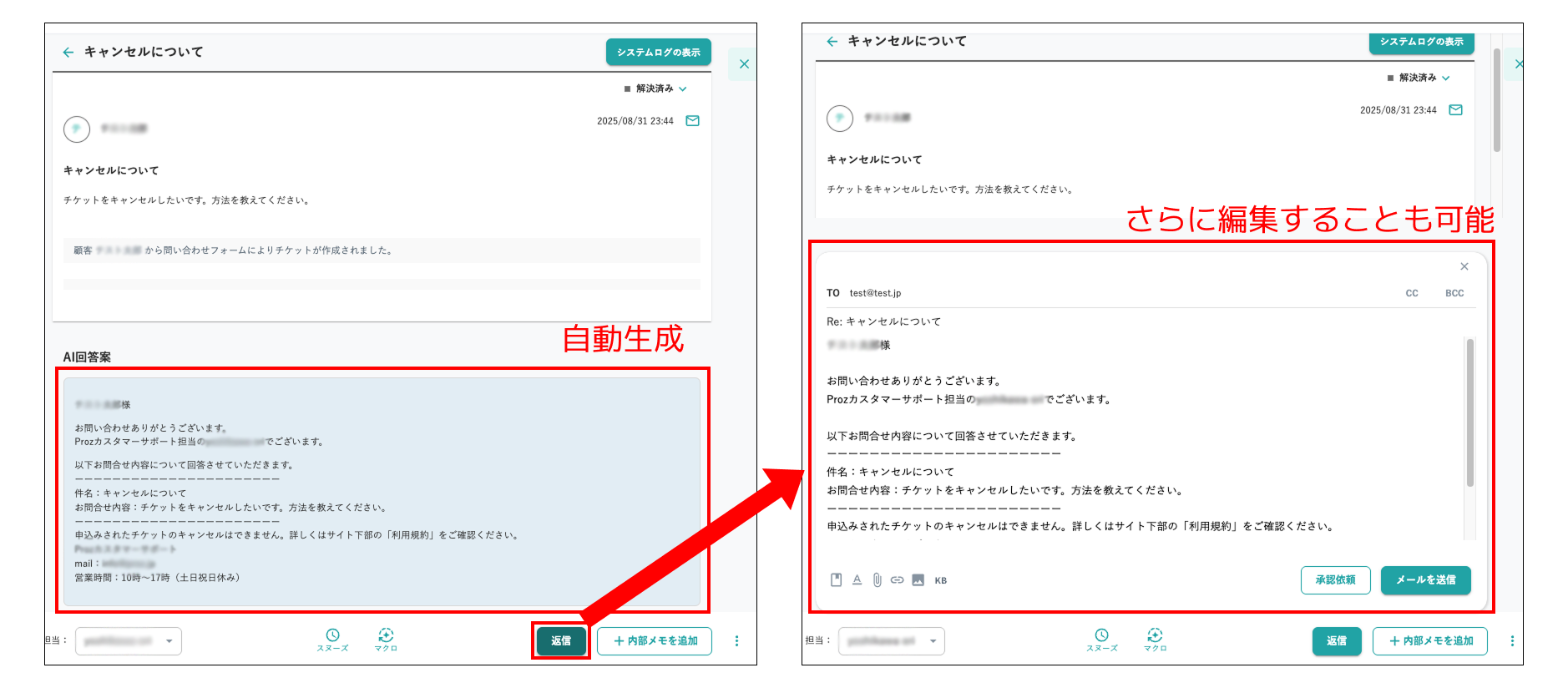
Task: Click the reply editor's vertical scrollbar
Action: [x=1469, y=412]
